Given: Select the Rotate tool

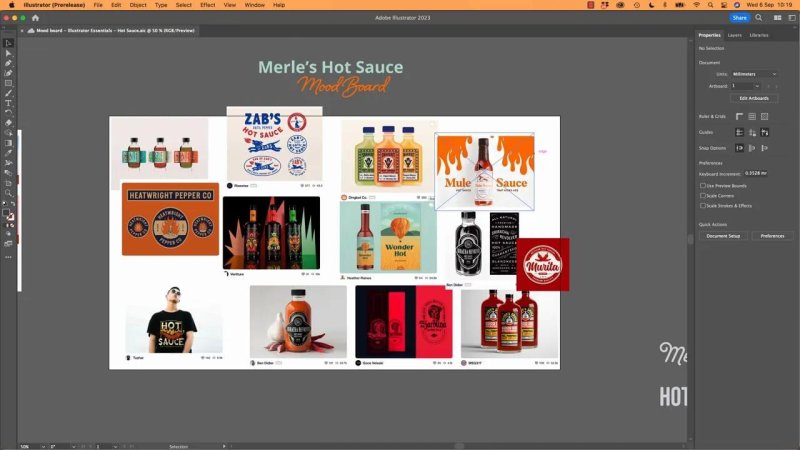Looking at the screenshot, I should pos(8,113).
